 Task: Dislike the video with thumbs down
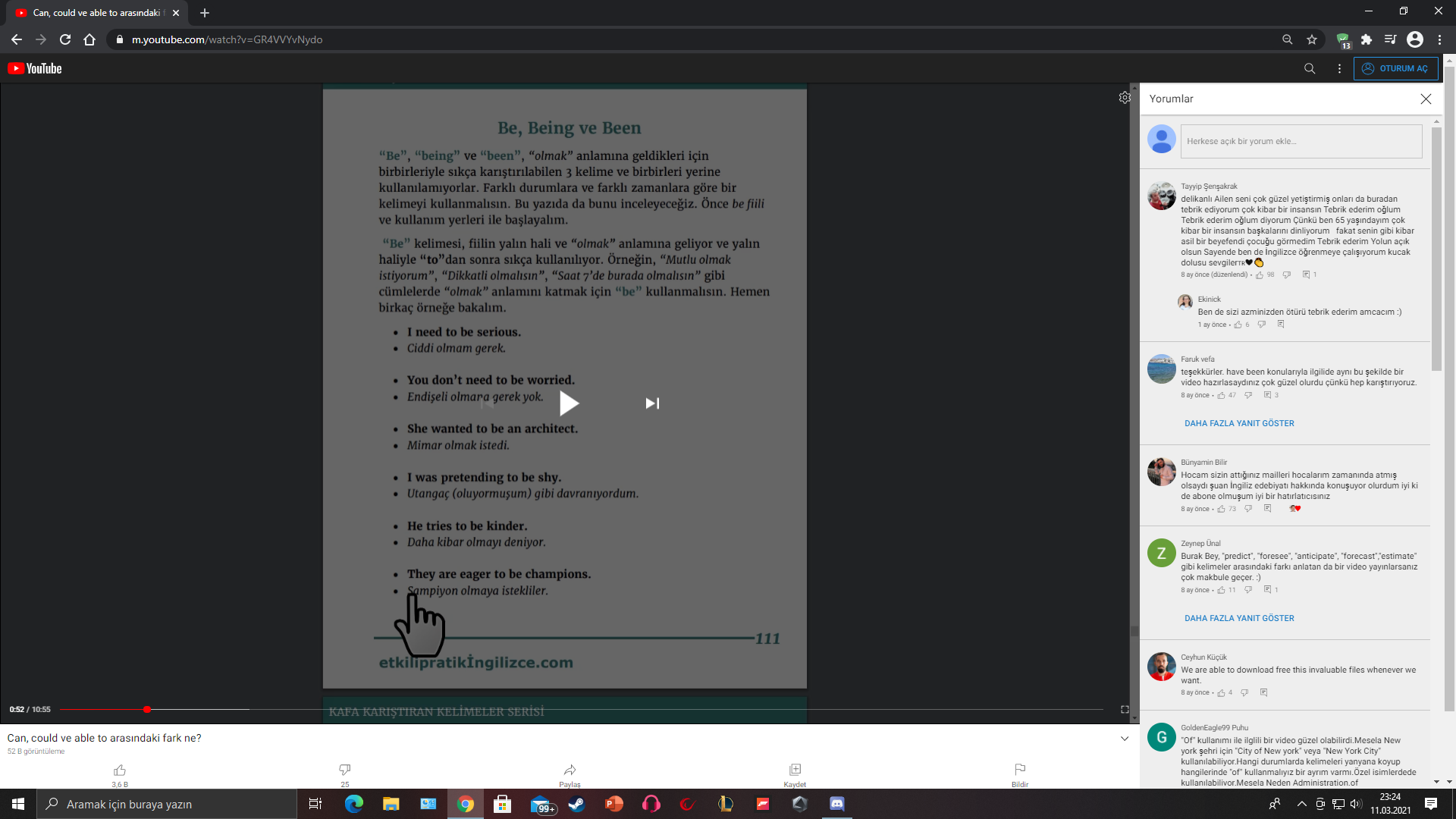pos(345,770)
